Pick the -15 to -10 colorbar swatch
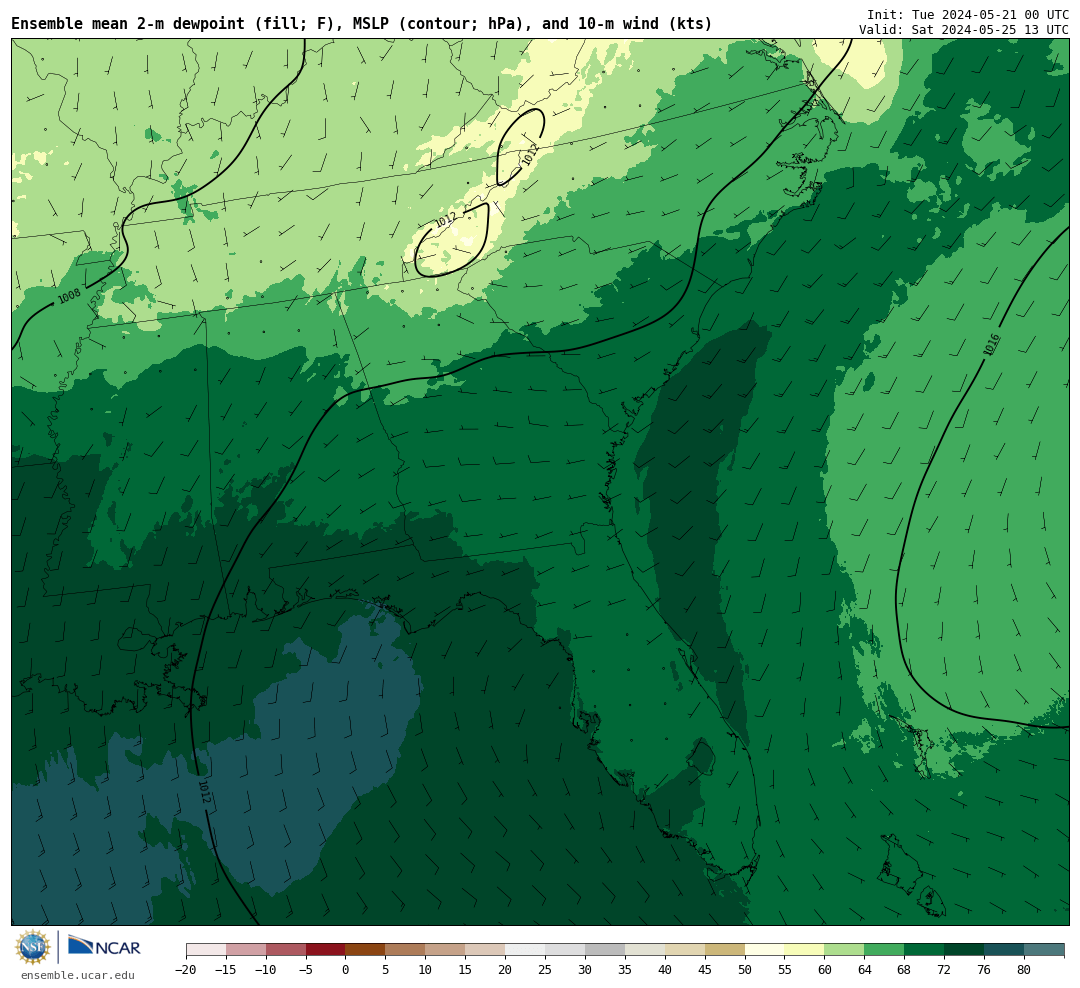 tap(246, 950)
